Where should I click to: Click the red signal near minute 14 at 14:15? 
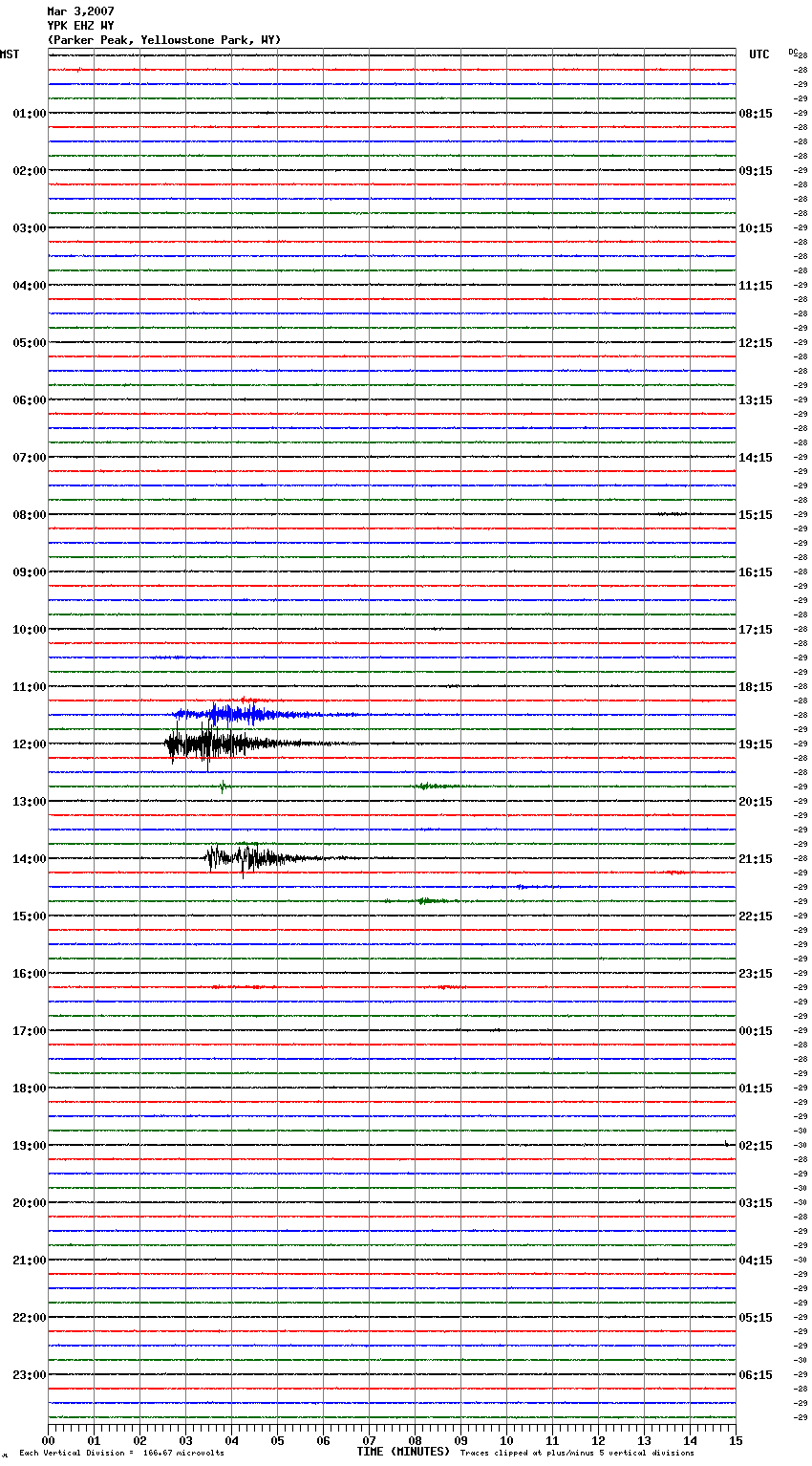tap(675, 873)
